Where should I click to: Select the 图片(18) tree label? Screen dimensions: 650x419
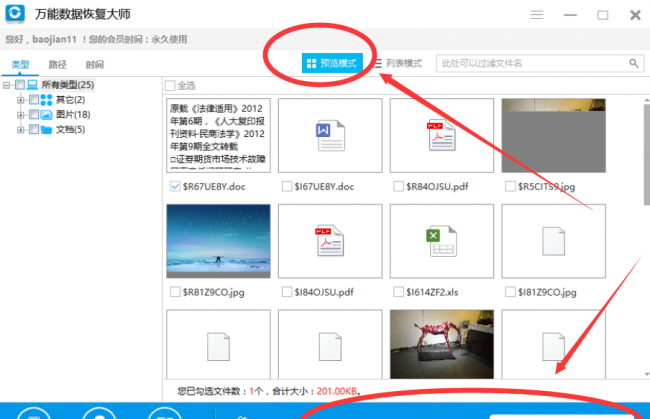tap(73, 115)
